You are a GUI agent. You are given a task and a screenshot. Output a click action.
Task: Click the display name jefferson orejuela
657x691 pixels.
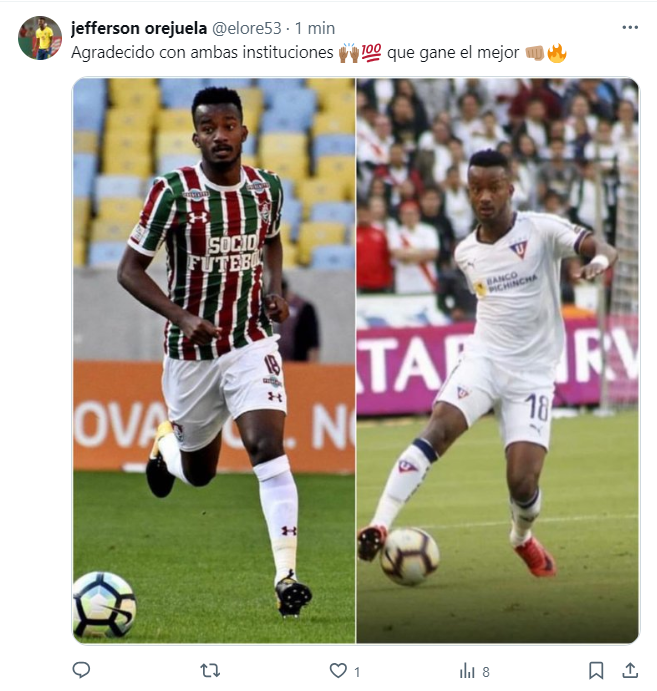[139, 28]
